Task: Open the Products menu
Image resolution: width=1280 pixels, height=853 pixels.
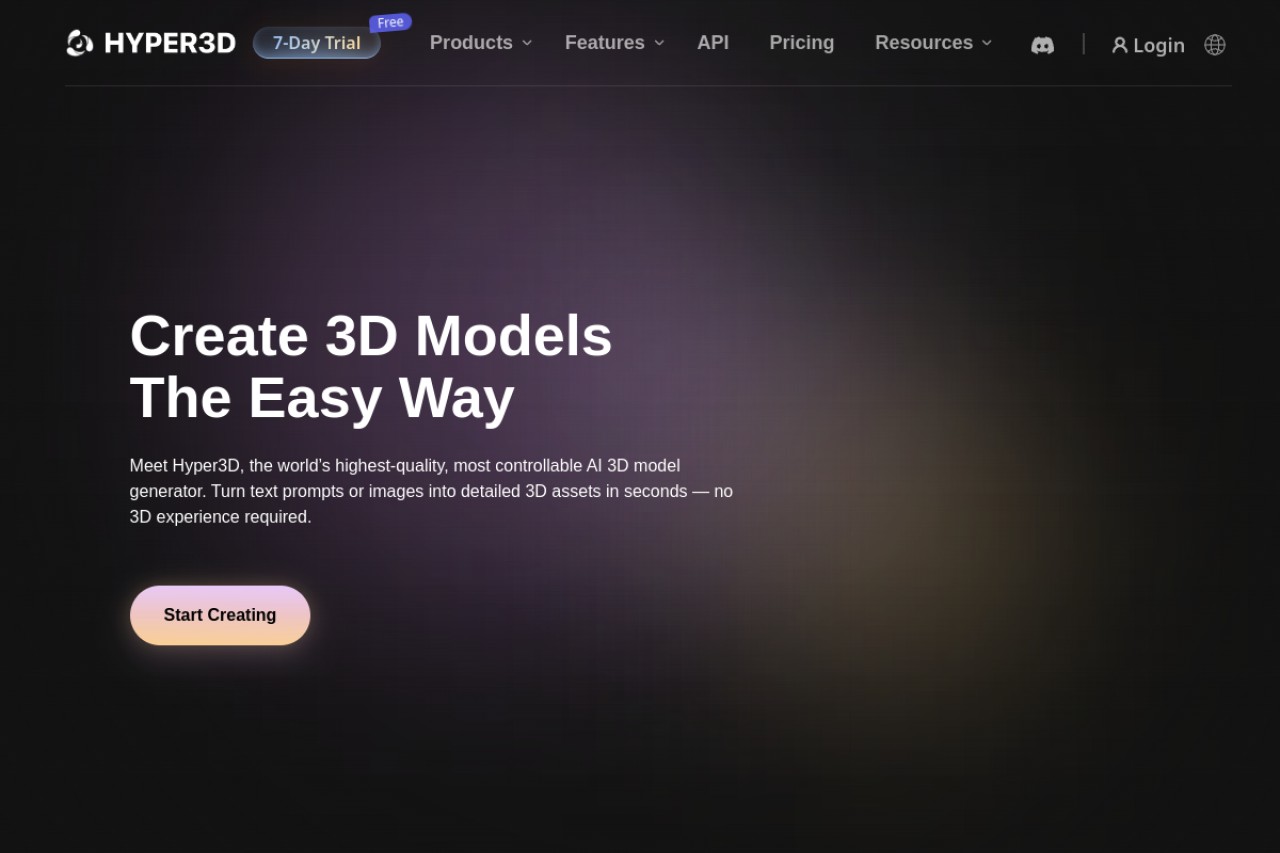Action: pyautogui.click(x=471, y=43)
